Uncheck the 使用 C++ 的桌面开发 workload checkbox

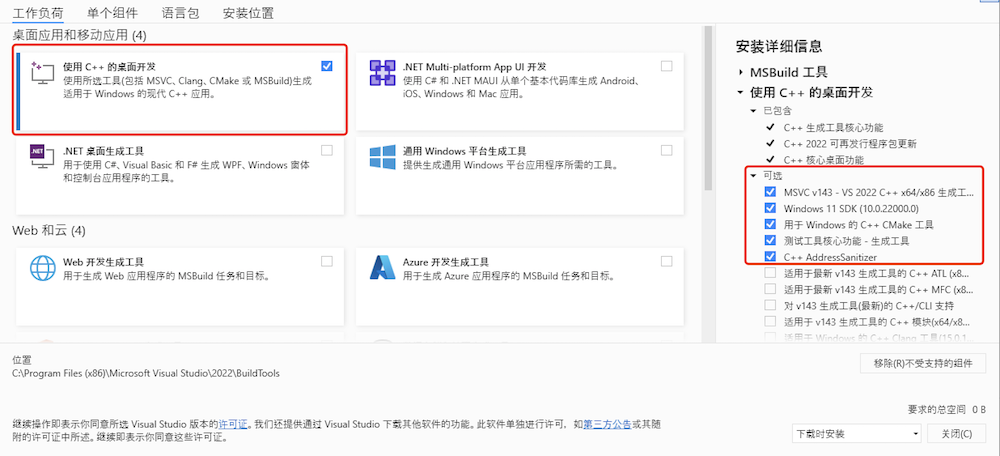point(327,66)
